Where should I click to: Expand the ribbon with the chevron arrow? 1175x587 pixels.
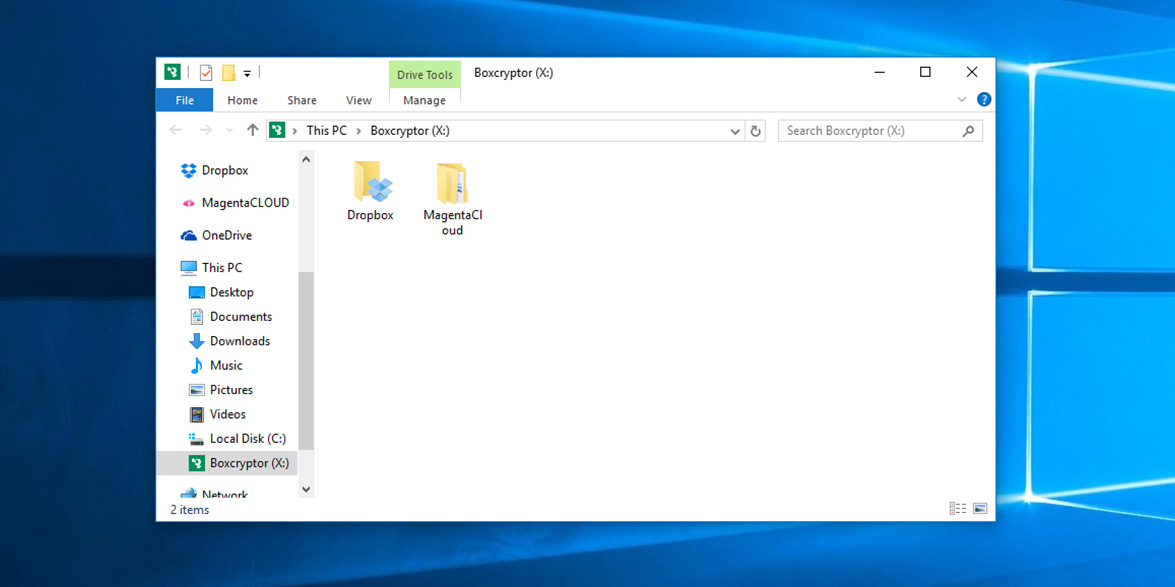[962, 100]
